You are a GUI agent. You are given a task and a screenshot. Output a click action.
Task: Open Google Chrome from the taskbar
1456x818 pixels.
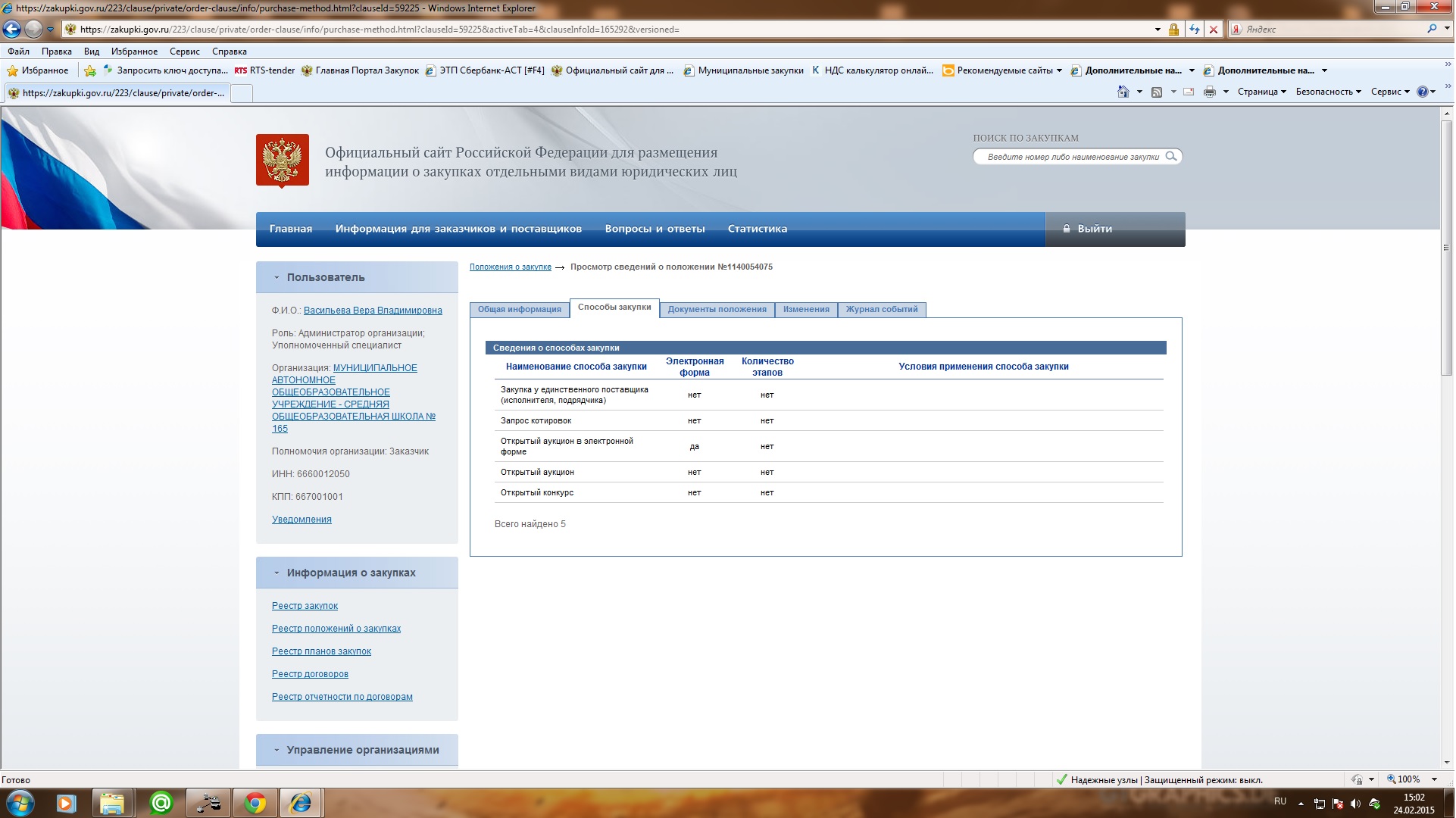click(255, 803)
